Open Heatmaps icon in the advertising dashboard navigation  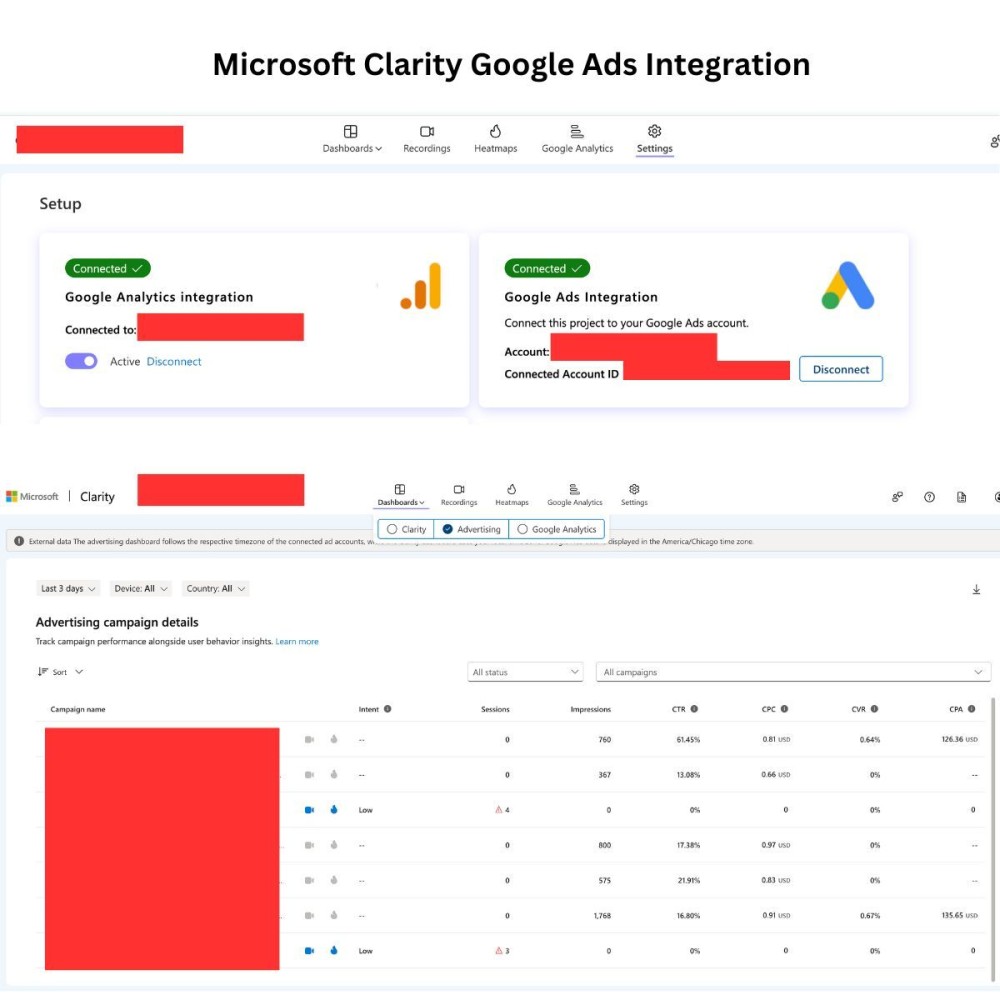tap(511, 489)
